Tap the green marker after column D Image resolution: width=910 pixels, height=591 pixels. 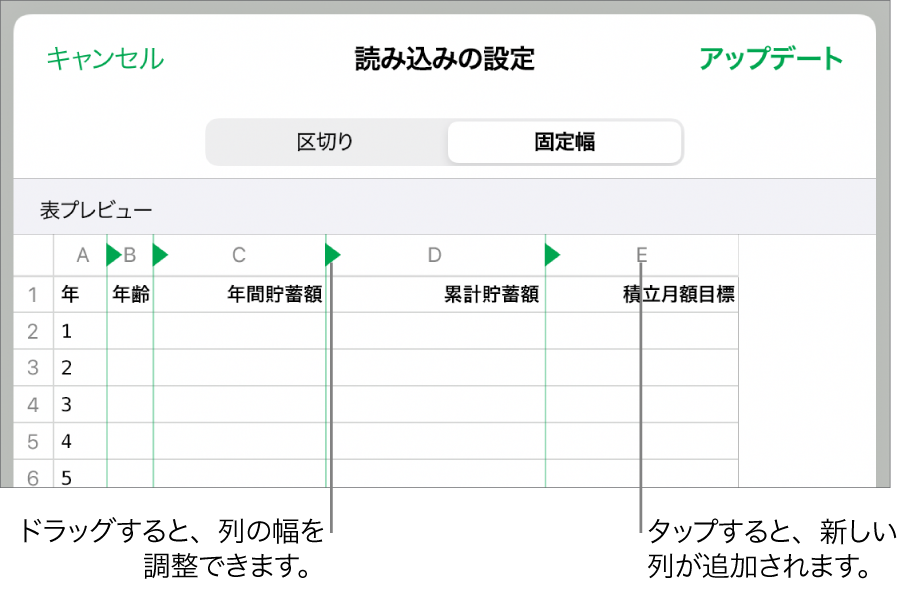(x=554, y=255)
